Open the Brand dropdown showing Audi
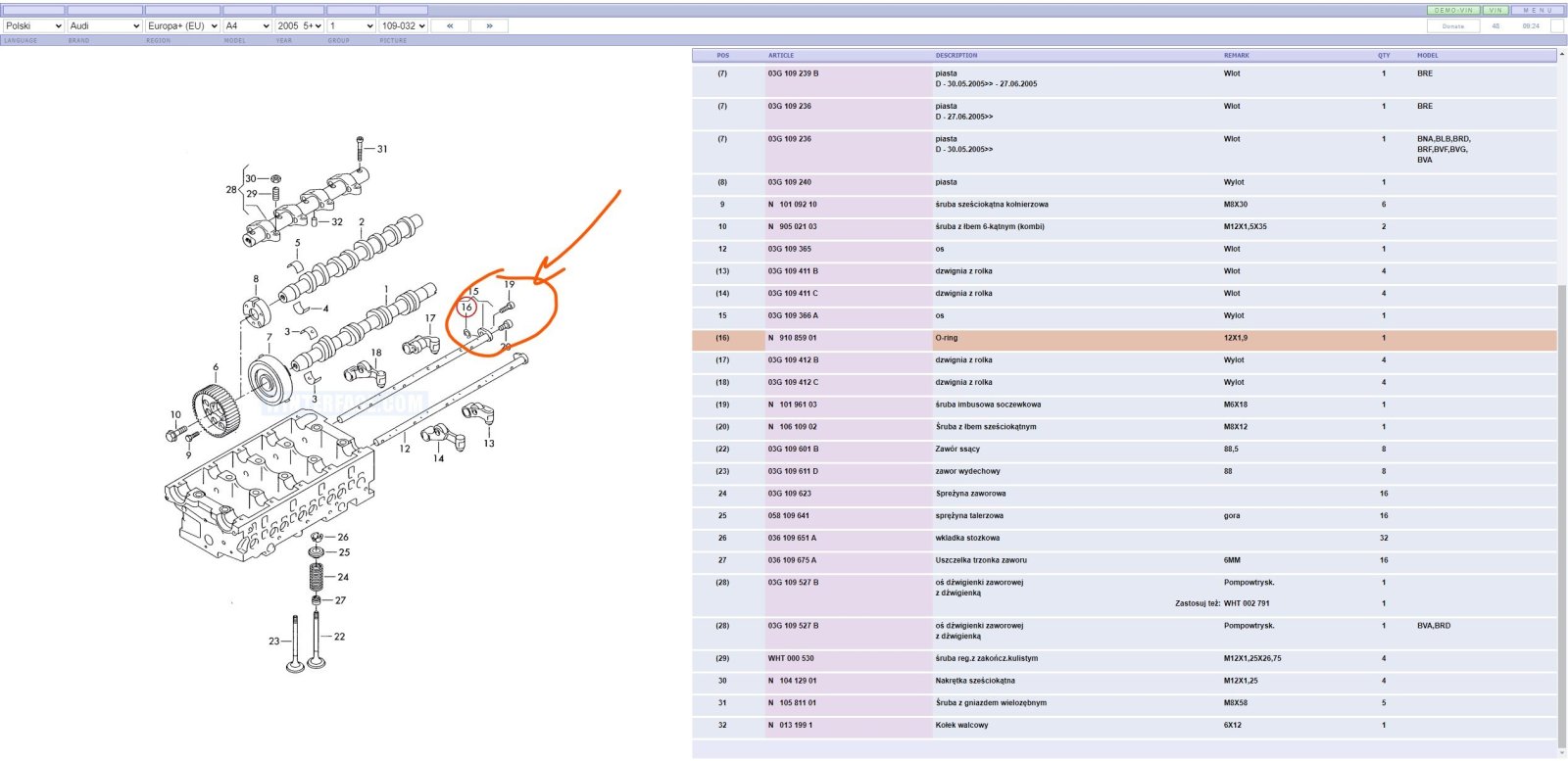1568x761 pixels. point(104,26)
